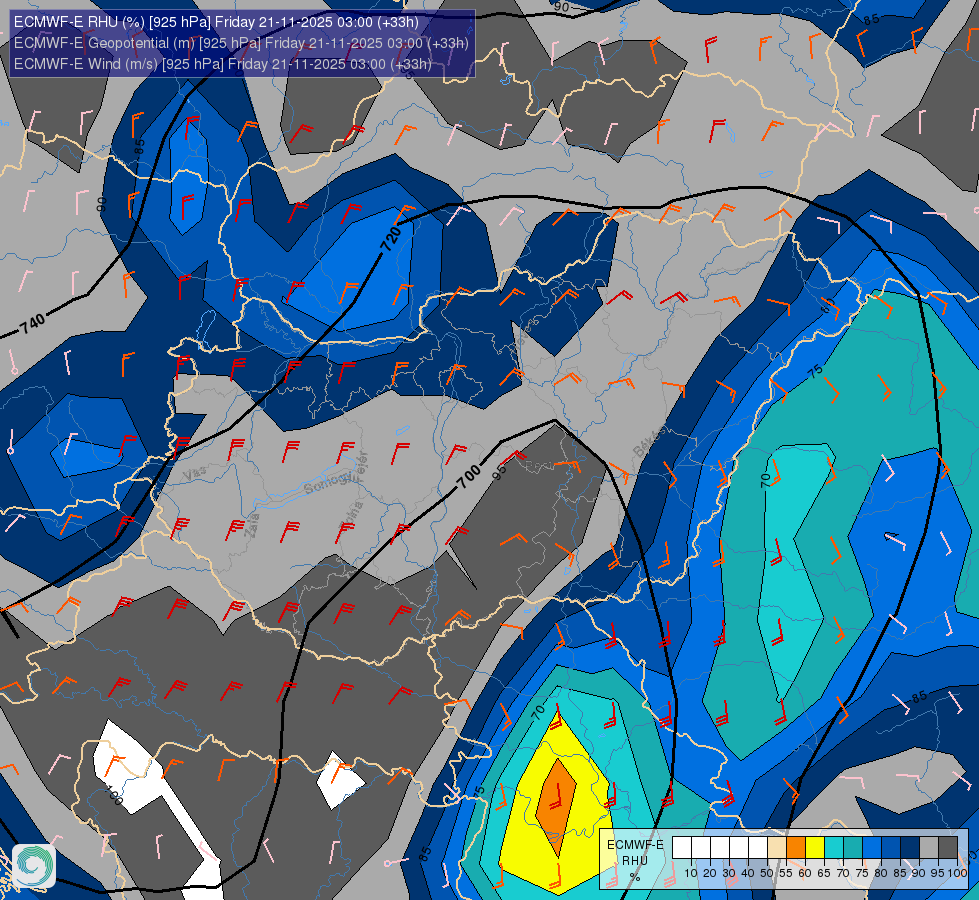This screenshot has width=979, height=900.
Task: Click the ECMWF-E Geopotential (m) title line
Action: click(241, 43)
